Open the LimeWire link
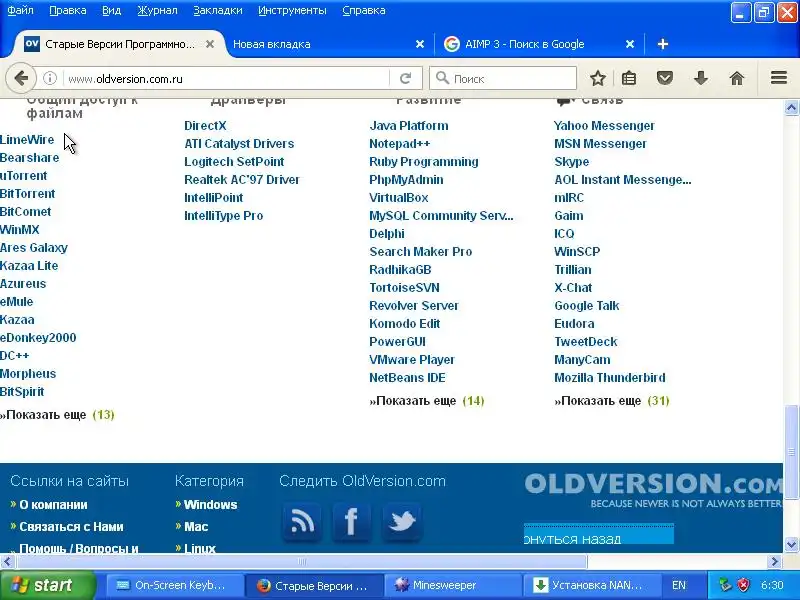The height and width of the screenshot is (600, 800). pos(27,140)
